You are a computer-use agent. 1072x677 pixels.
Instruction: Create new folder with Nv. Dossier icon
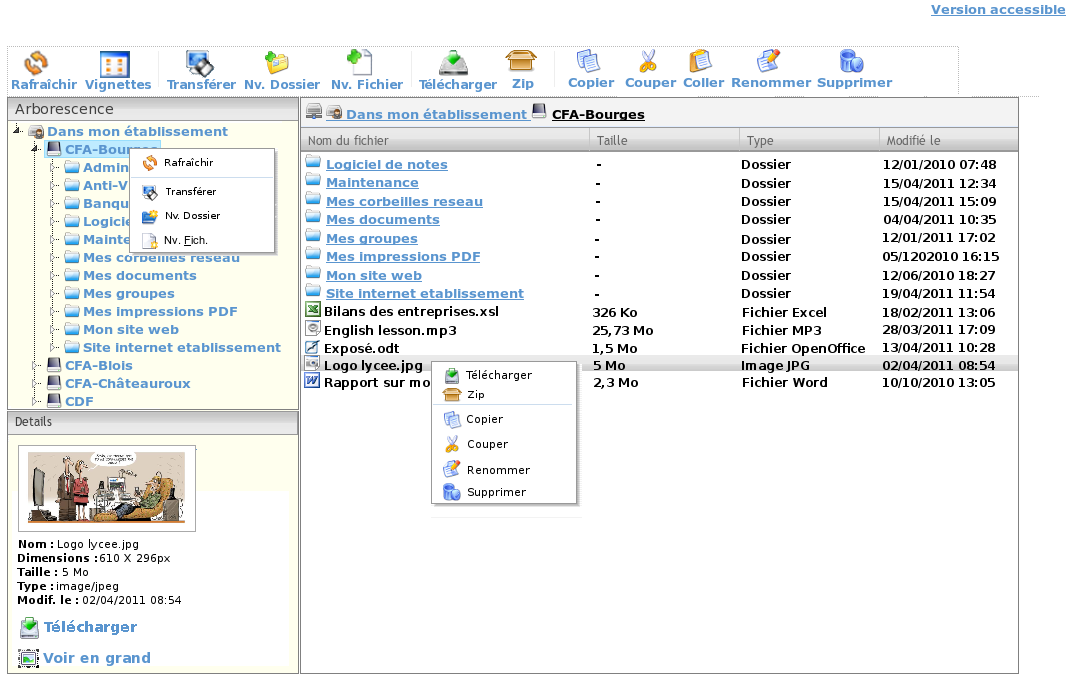[x=277, y=64]
